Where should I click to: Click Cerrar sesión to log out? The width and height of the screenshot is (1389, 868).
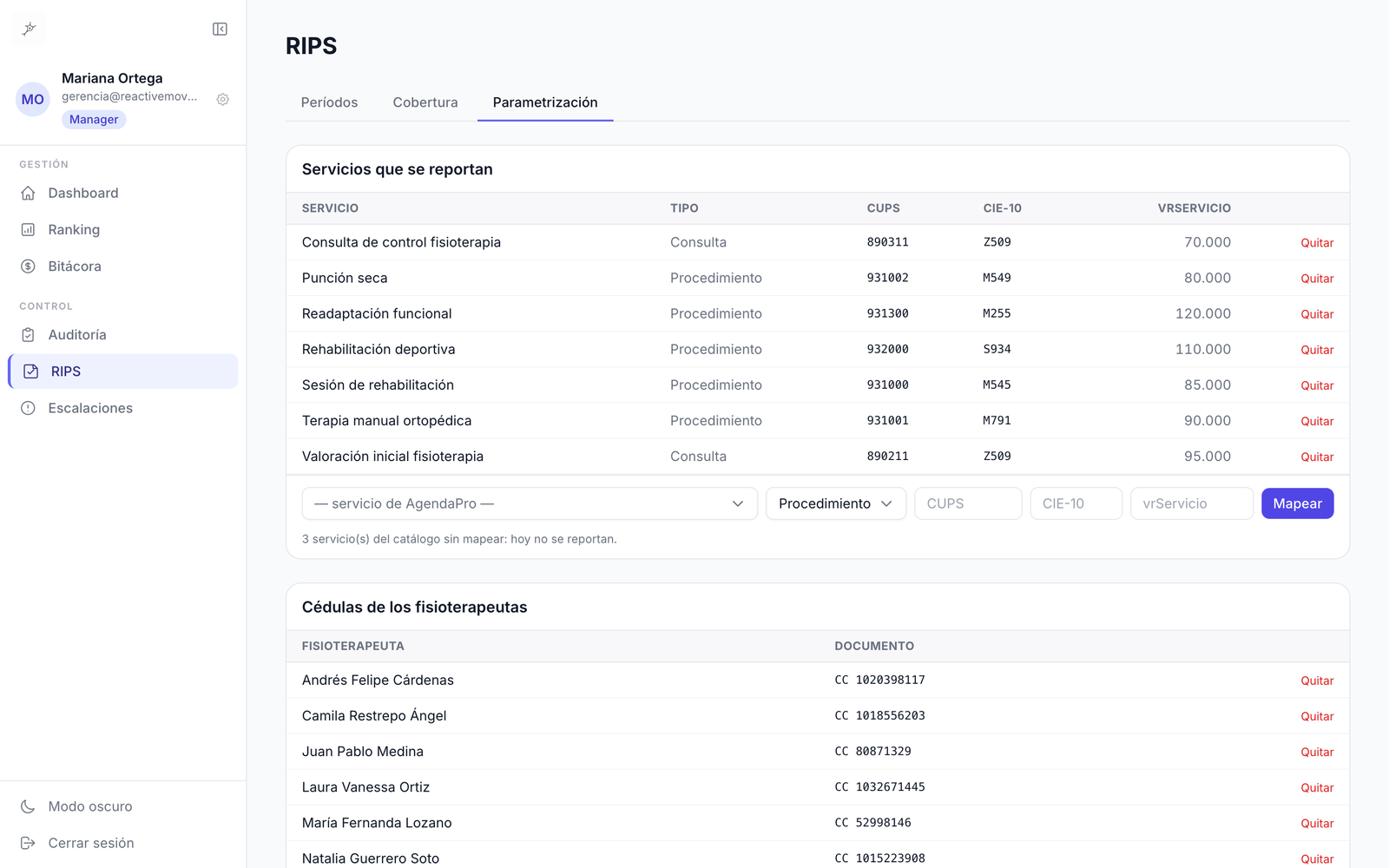point(123,843)
